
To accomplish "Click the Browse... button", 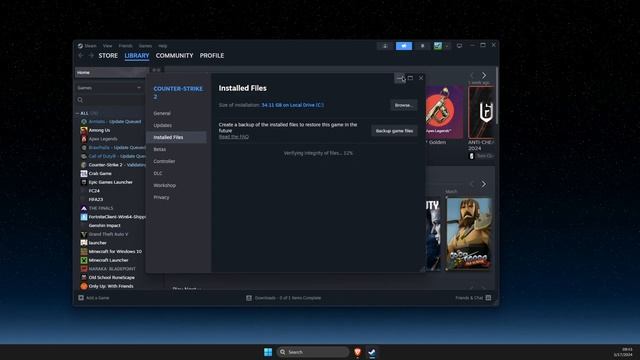I will (403, 105).
